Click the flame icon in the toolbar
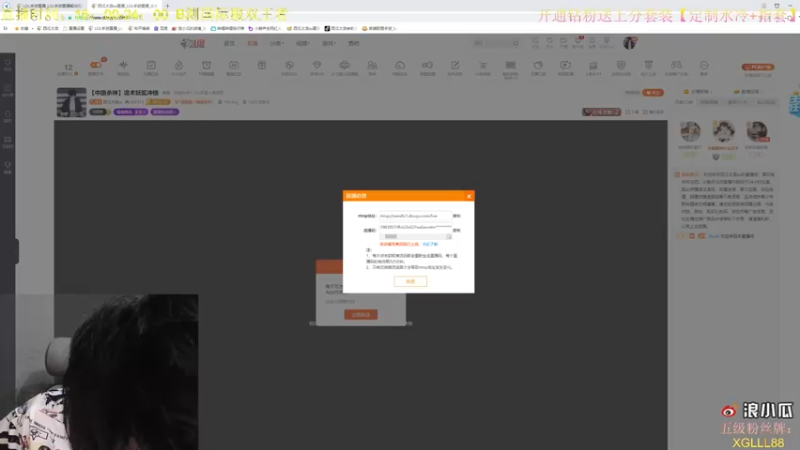The height and width of the screenshot is (450, 800). (179, 65)
